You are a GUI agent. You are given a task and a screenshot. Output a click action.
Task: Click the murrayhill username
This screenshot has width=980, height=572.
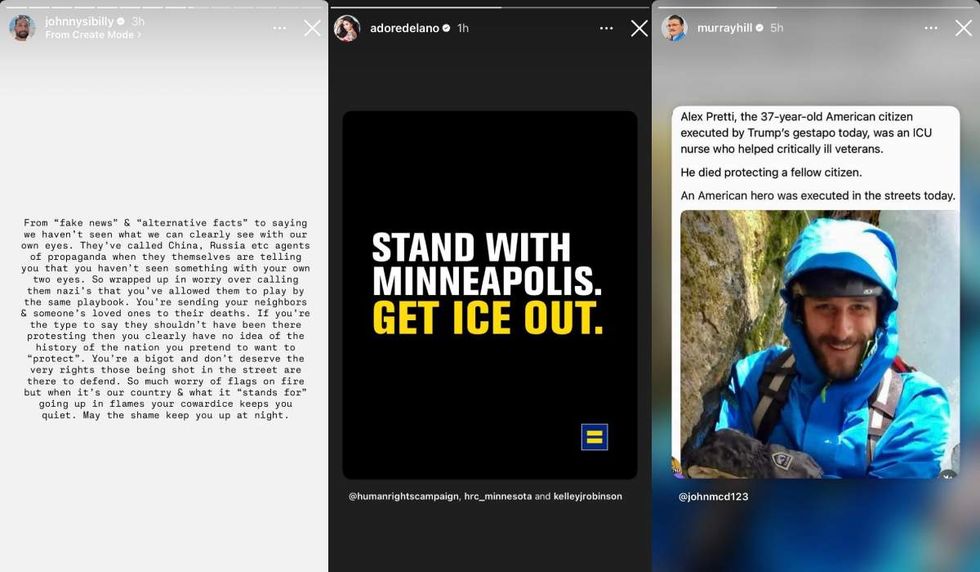coord(724,28)
